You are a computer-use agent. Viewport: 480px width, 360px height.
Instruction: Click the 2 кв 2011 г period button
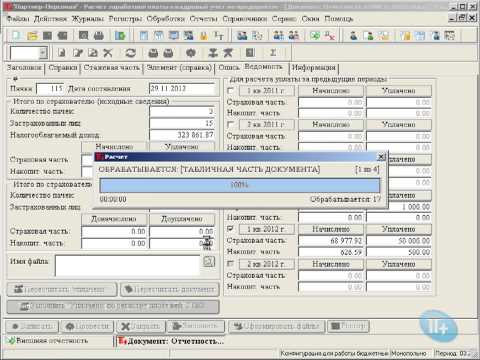coord(266,124)
